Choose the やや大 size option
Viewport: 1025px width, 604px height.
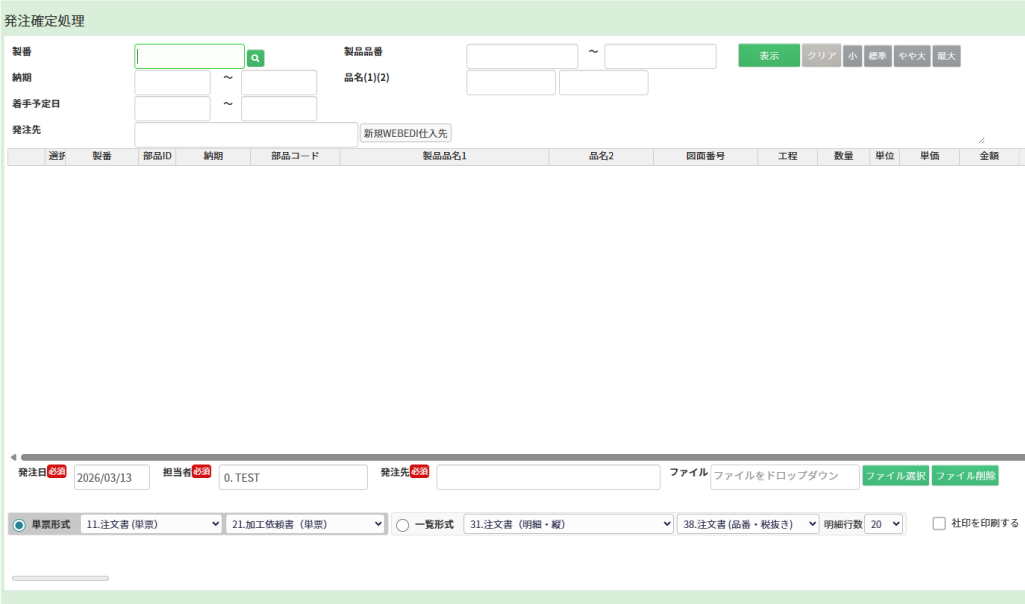pos(912,56)
